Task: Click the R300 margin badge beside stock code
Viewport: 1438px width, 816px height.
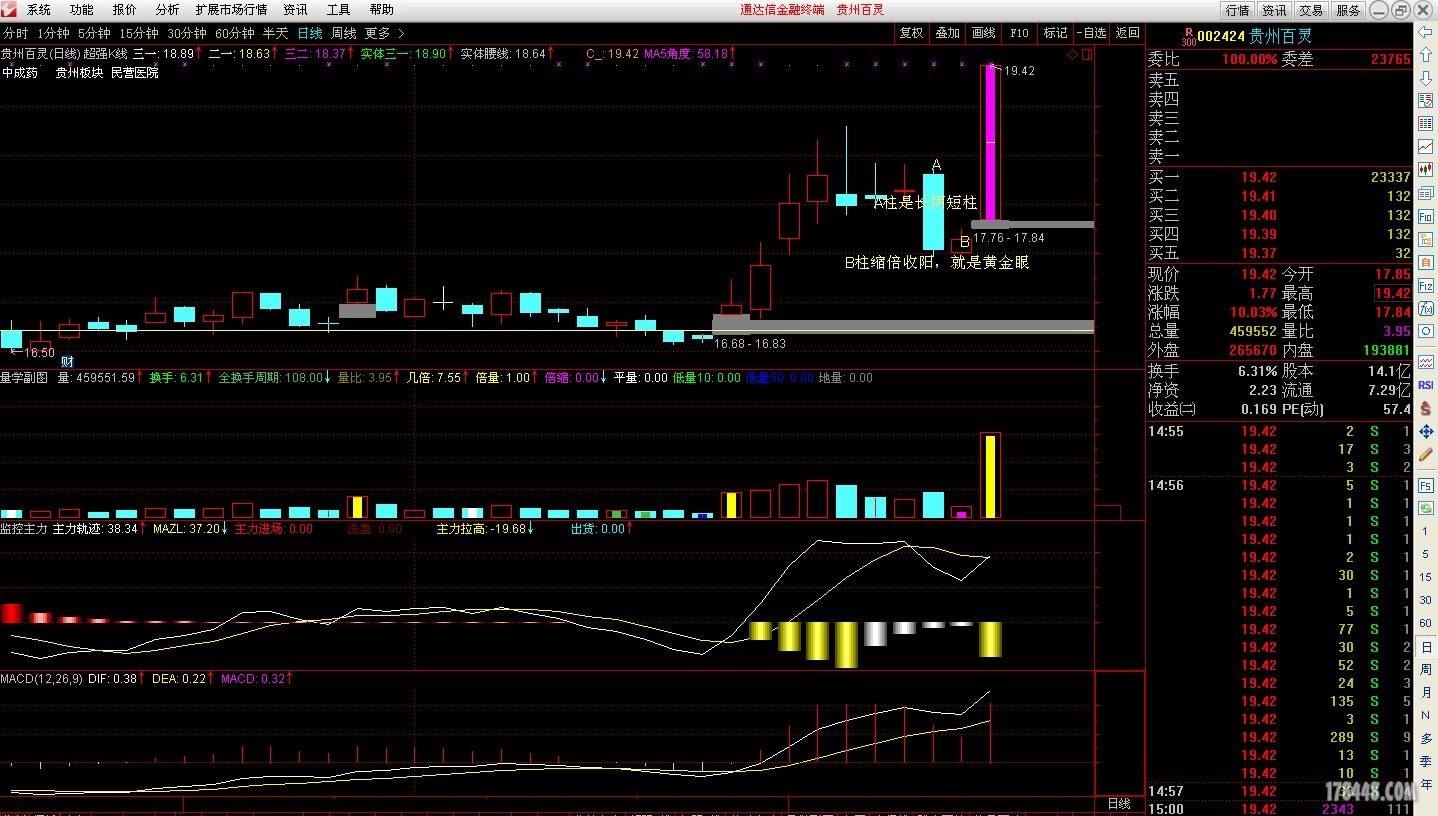Action: 1188,36
